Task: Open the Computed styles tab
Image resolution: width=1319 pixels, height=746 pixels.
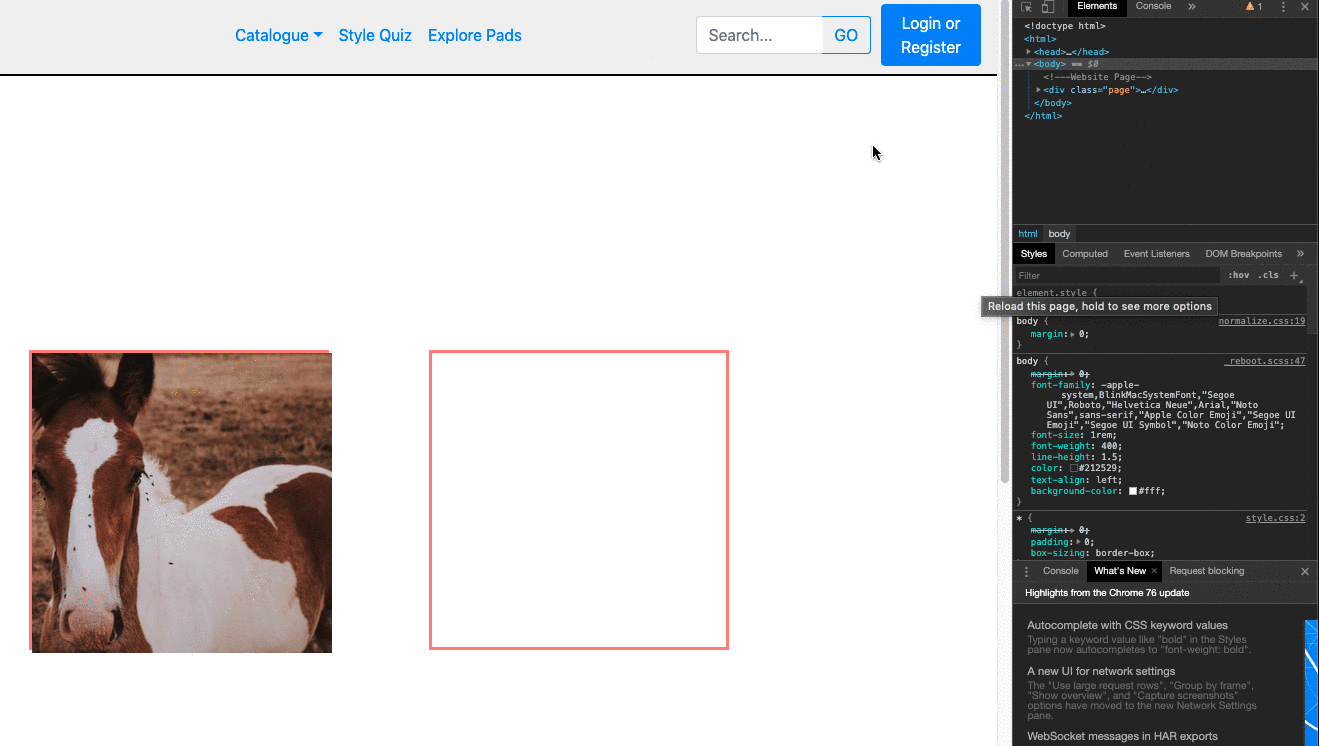Action: click(x=1085, y=254)
